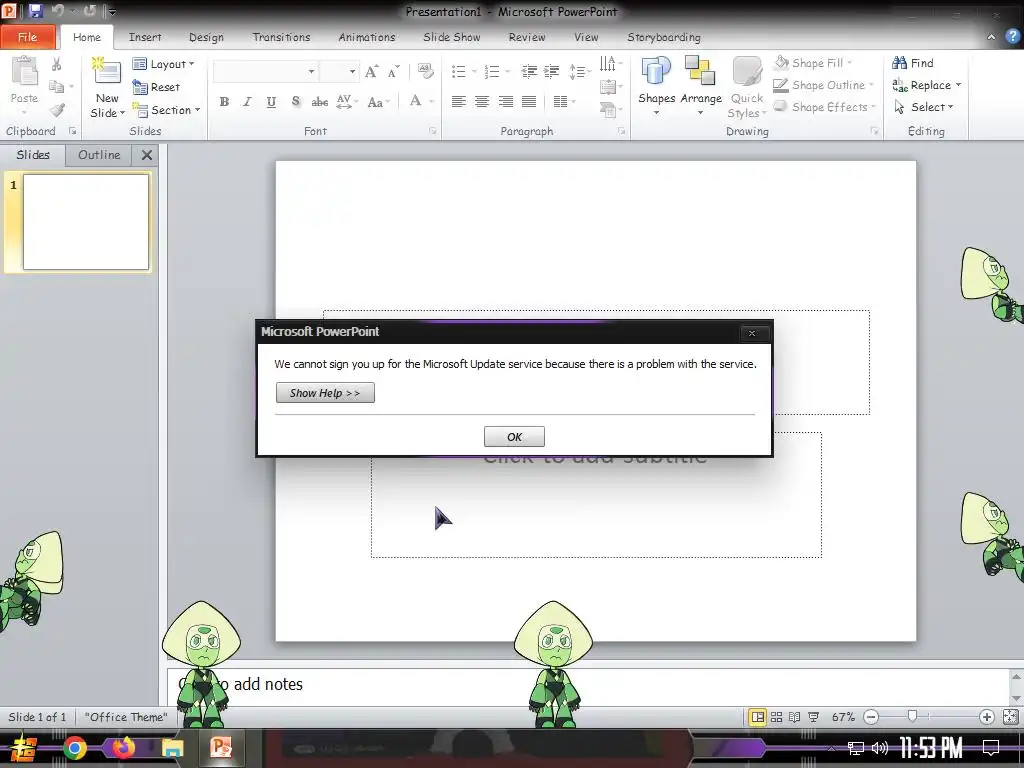Toggle Bold formatting
Screen dimensions: 1024x768
click(224, 102)
